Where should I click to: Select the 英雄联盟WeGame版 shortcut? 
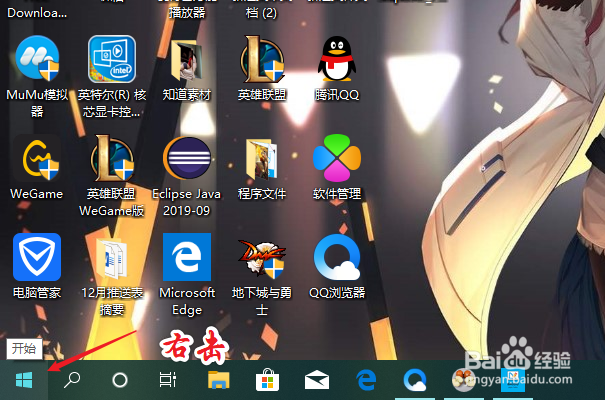pos(112,158)
